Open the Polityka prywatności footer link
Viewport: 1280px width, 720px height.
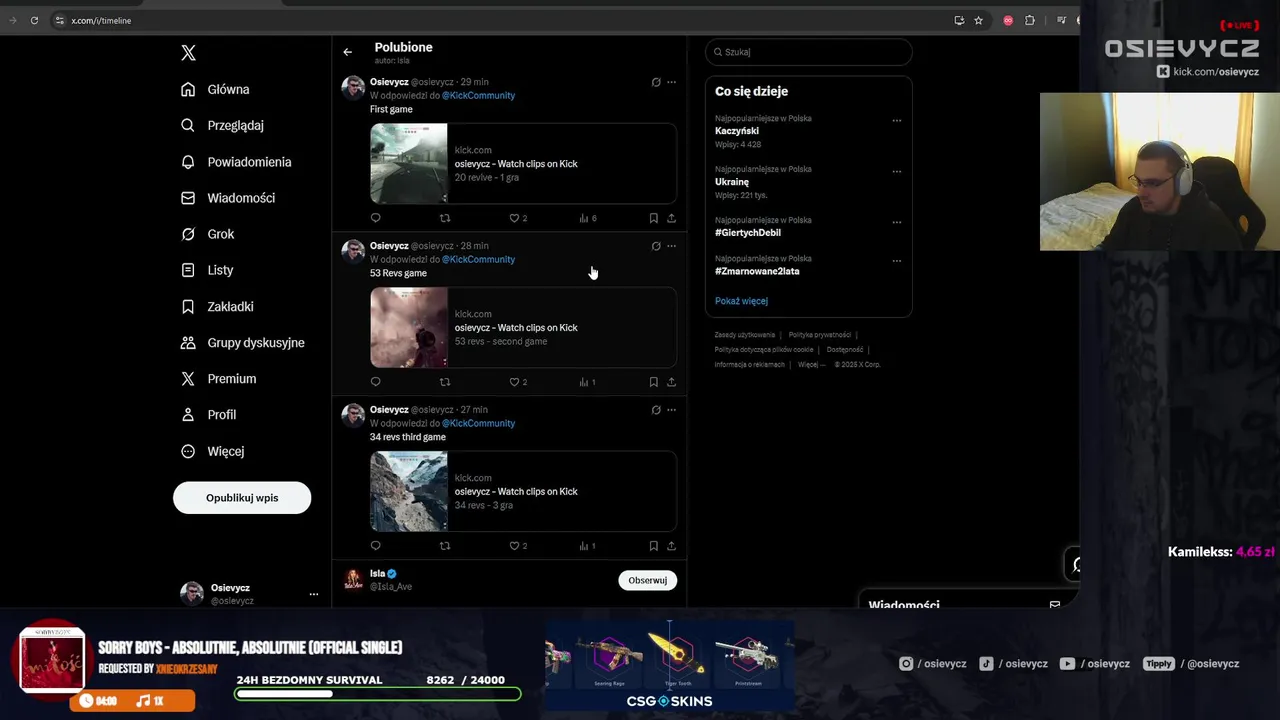coord(820,335)
